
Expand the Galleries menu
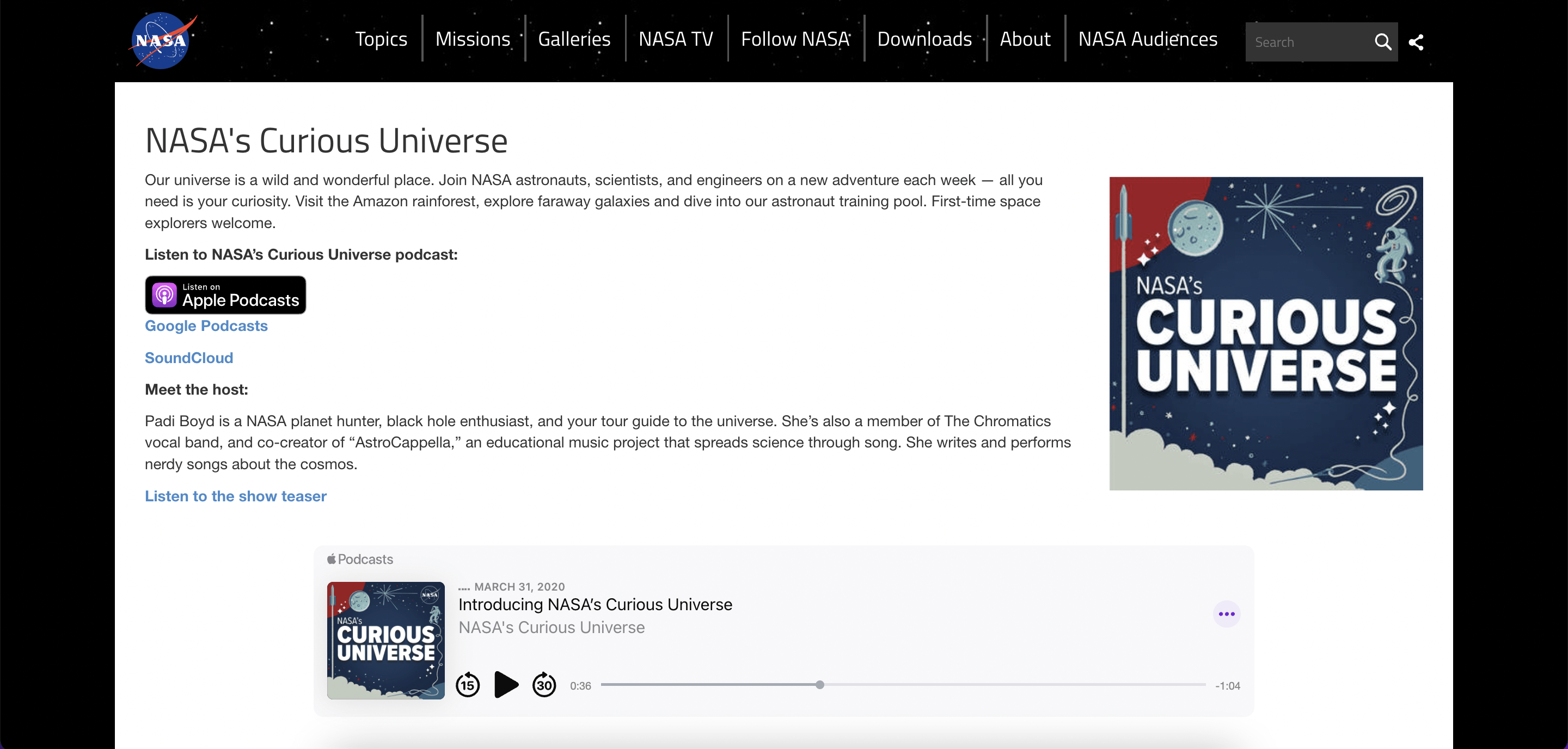click(x=574, y=39)
